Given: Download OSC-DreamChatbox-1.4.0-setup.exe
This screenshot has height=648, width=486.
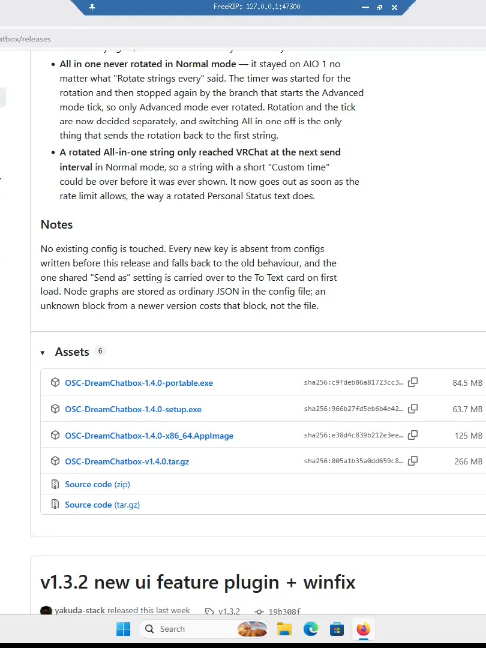Looking at the screenshot, I should pyautogui.click(x=133, y=409).
